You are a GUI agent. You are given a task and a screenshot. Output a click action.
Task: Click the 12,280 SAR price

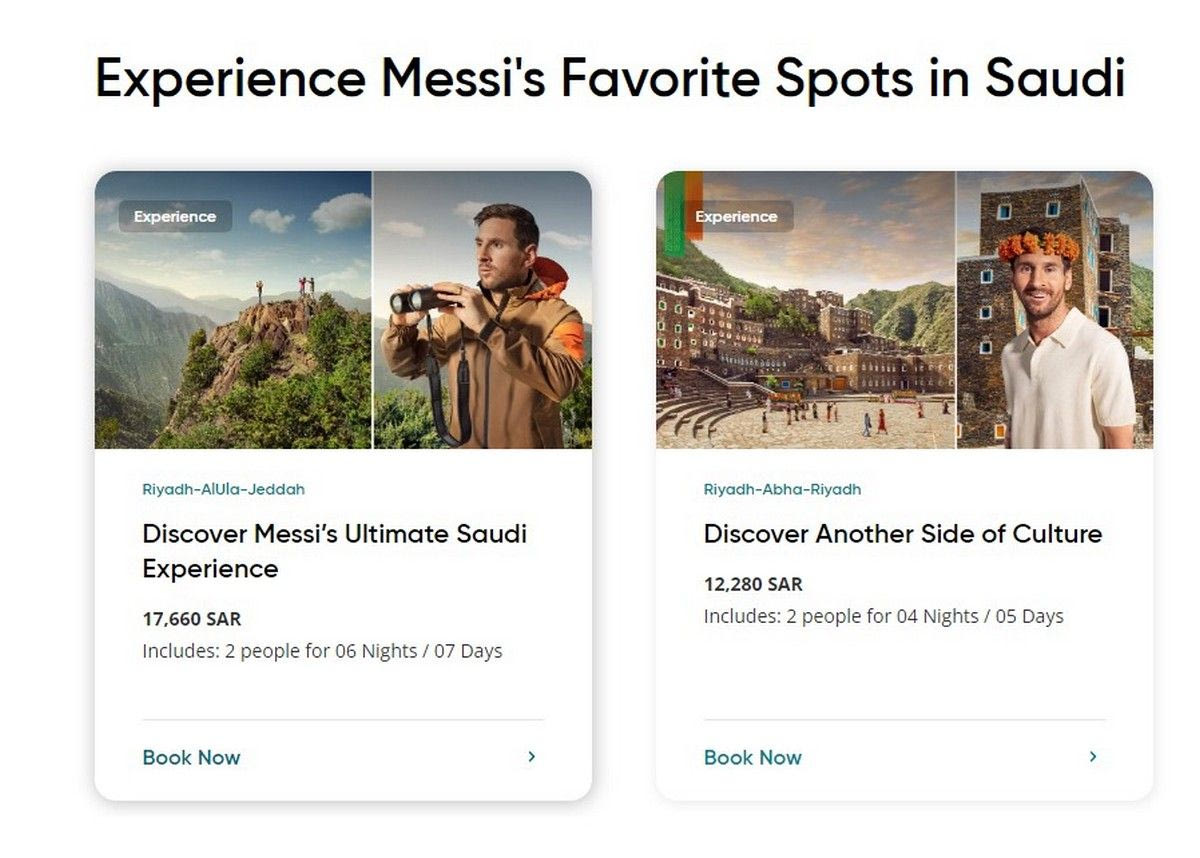coord(753,584)
